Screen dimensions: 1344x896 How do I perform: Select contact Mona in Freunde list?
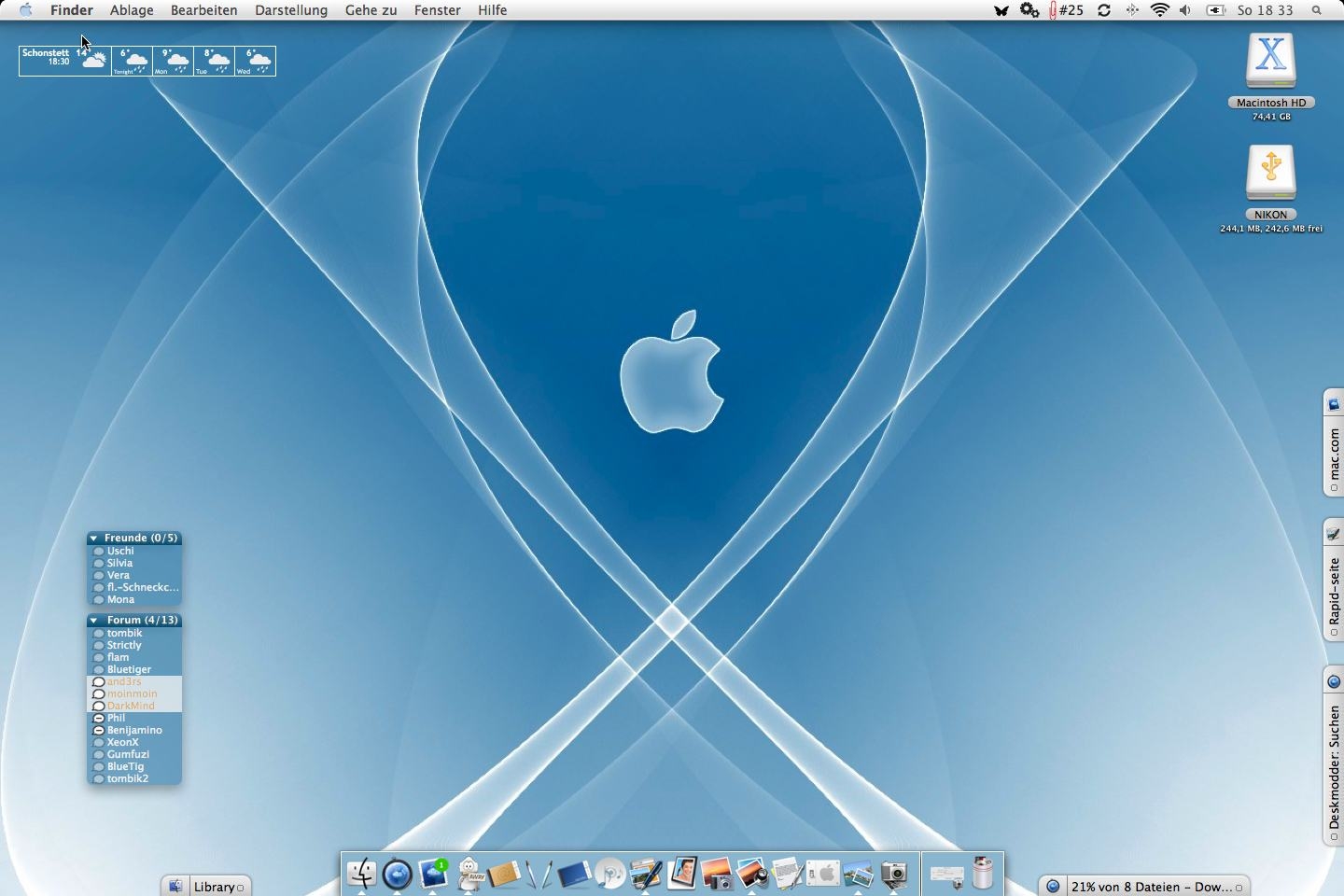tap(134, 599)
